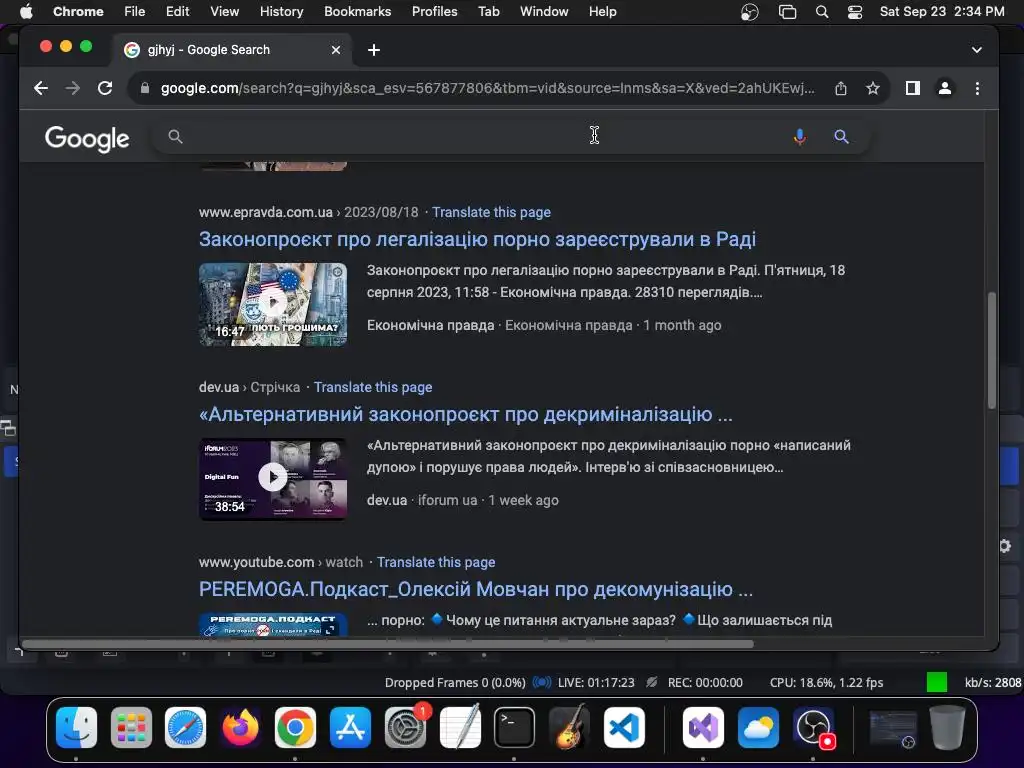Open TextEdit from the Dock
1024x768 pixels.
(460, 727)
